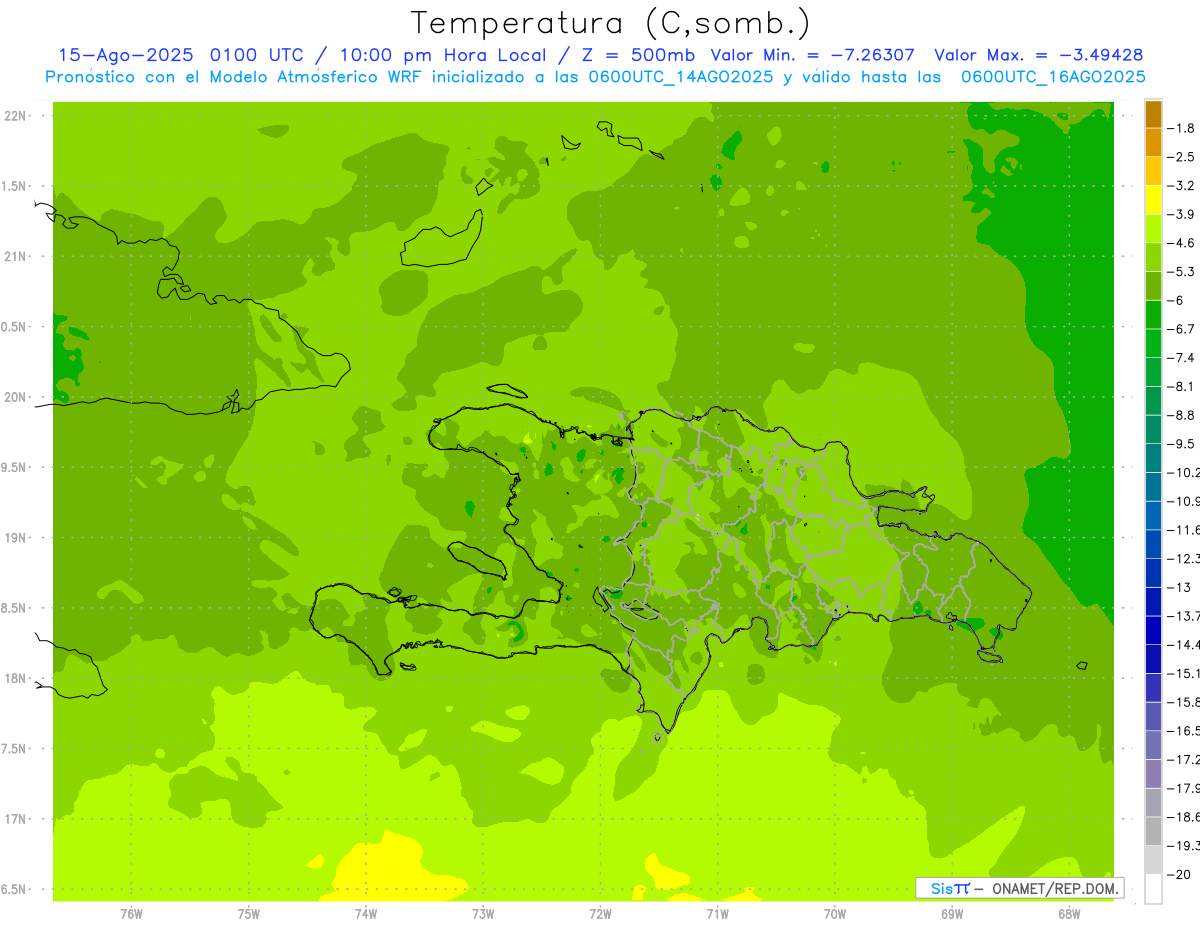
Task: Click the "-6" colorbar label
Action: pyautogui.click(x=1176, y=300)
